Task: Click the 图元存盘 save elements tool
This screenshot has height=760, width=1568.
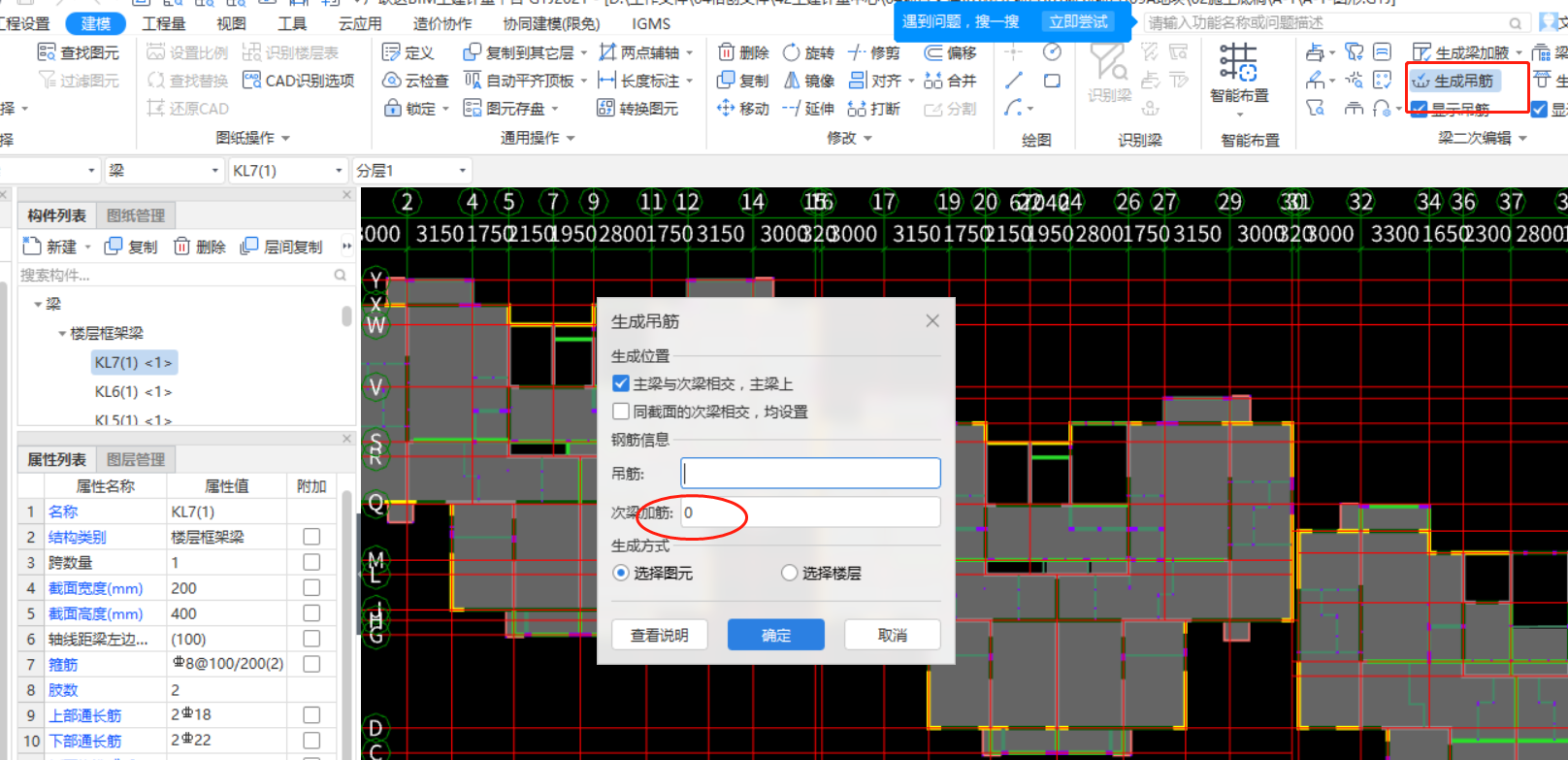Action: (x=511, y=109)
